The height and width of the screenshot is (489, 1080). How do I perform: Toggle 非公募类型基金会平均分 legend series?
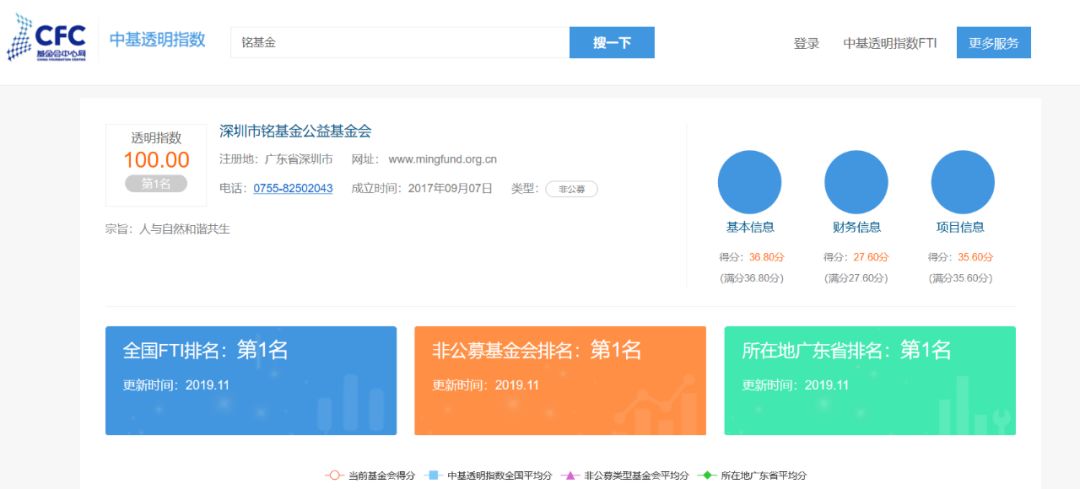[x=625, y=475]
